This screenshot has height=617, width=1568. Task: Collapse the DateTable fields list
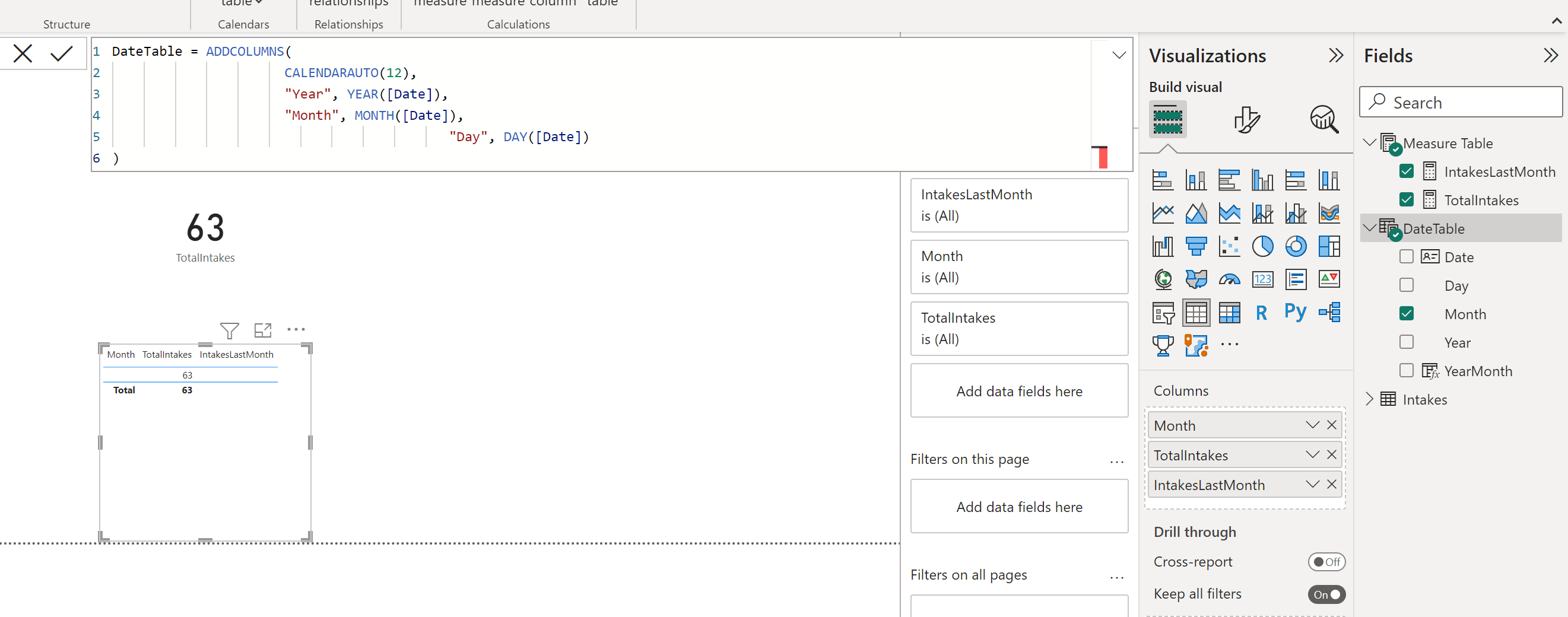pos(1370,228)
